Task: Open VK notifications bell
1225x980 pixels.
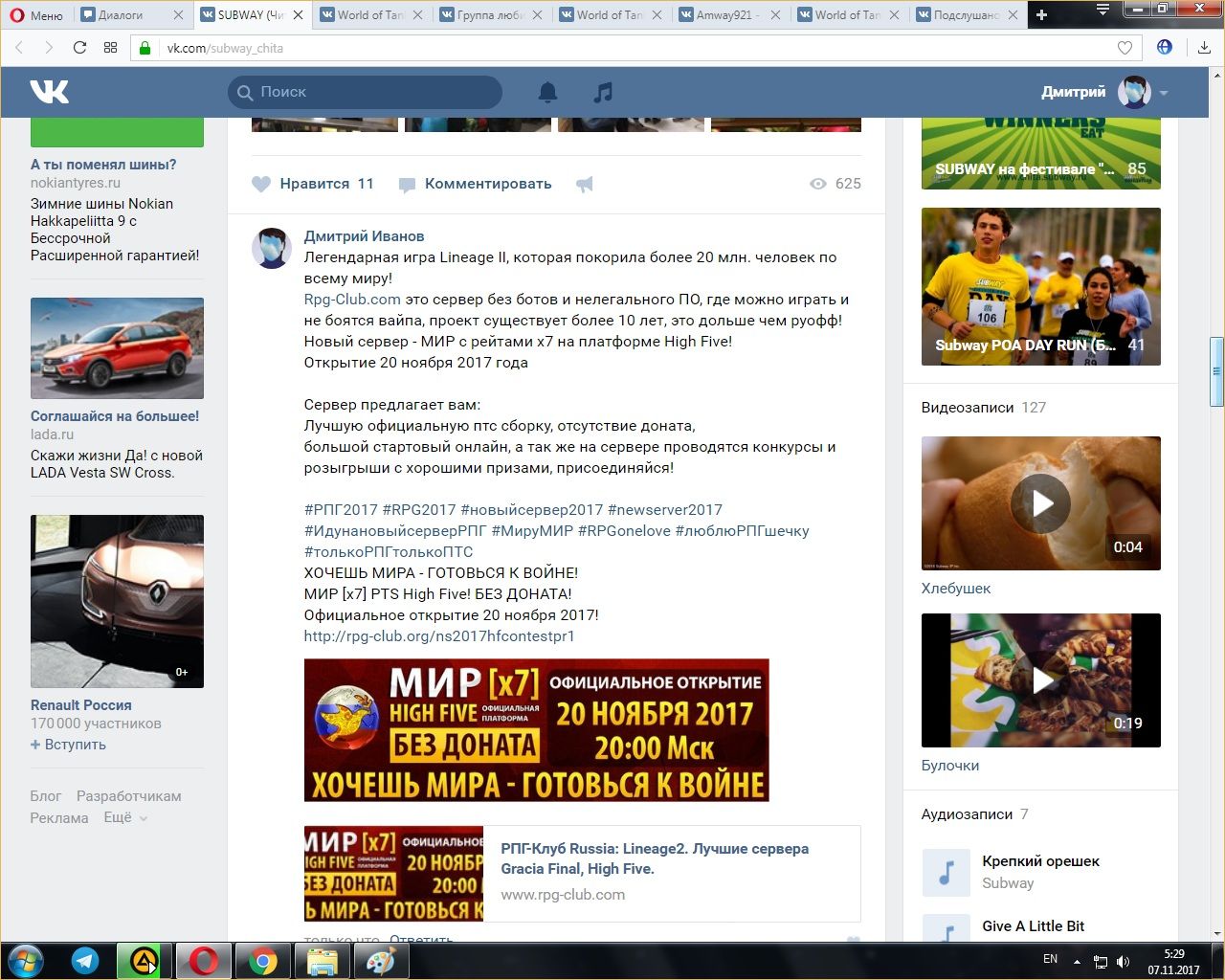Action: (x=547, y=92)
